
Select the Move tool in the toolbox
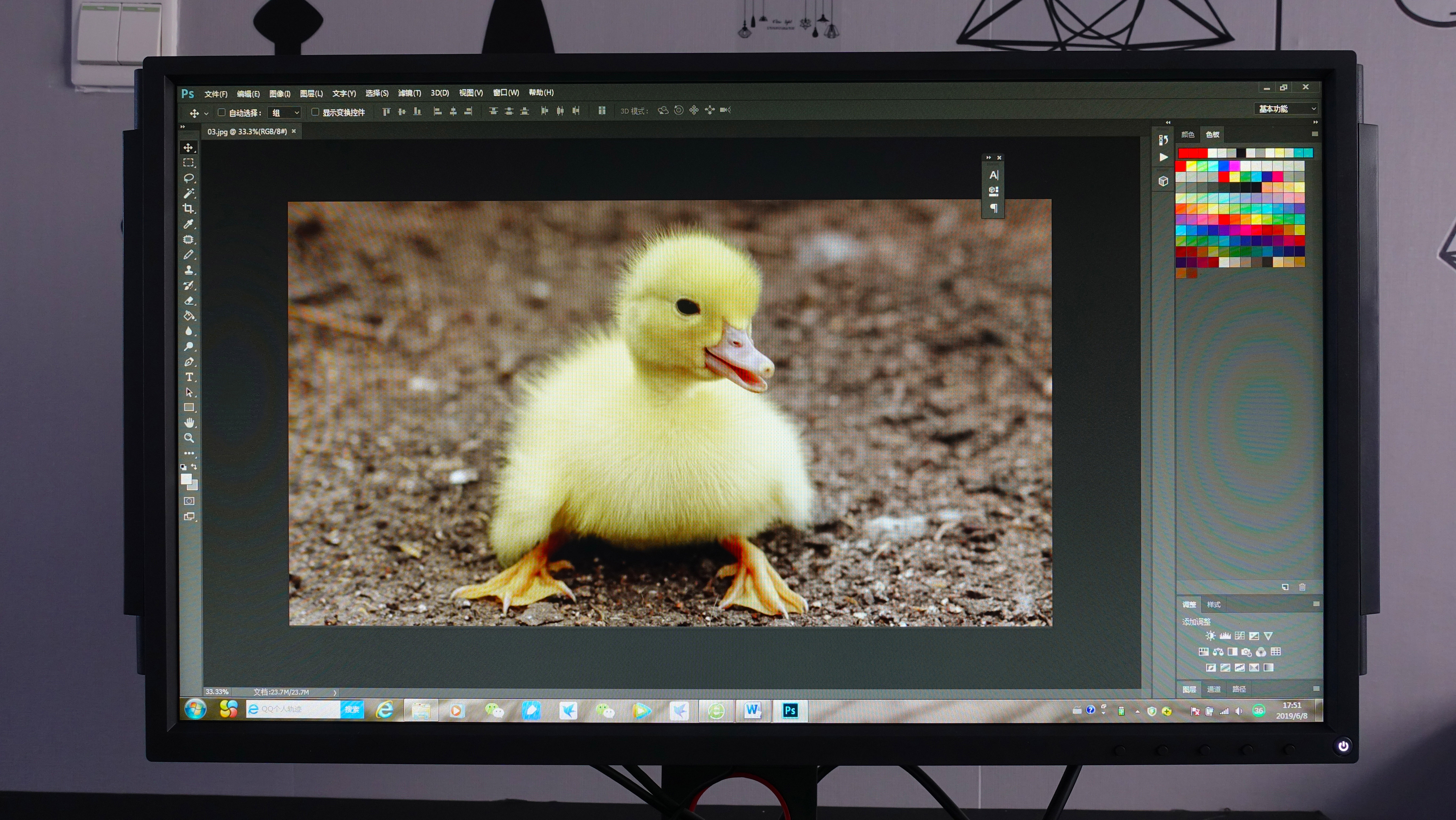coord(188,147)
